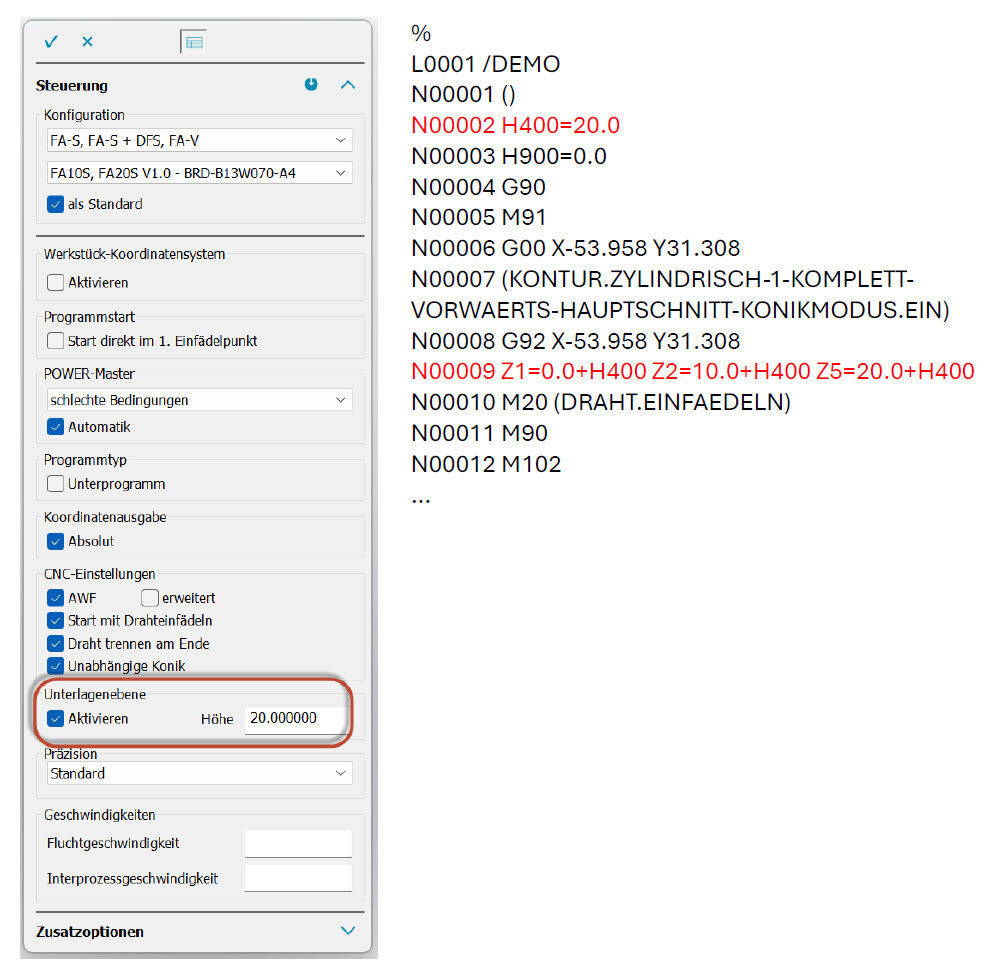Open the POWER-Master schlechte Bedingungen dropdown
The width and height of the screenshot is (1002, 976).
pyautogui.click(x=199, y=400)
